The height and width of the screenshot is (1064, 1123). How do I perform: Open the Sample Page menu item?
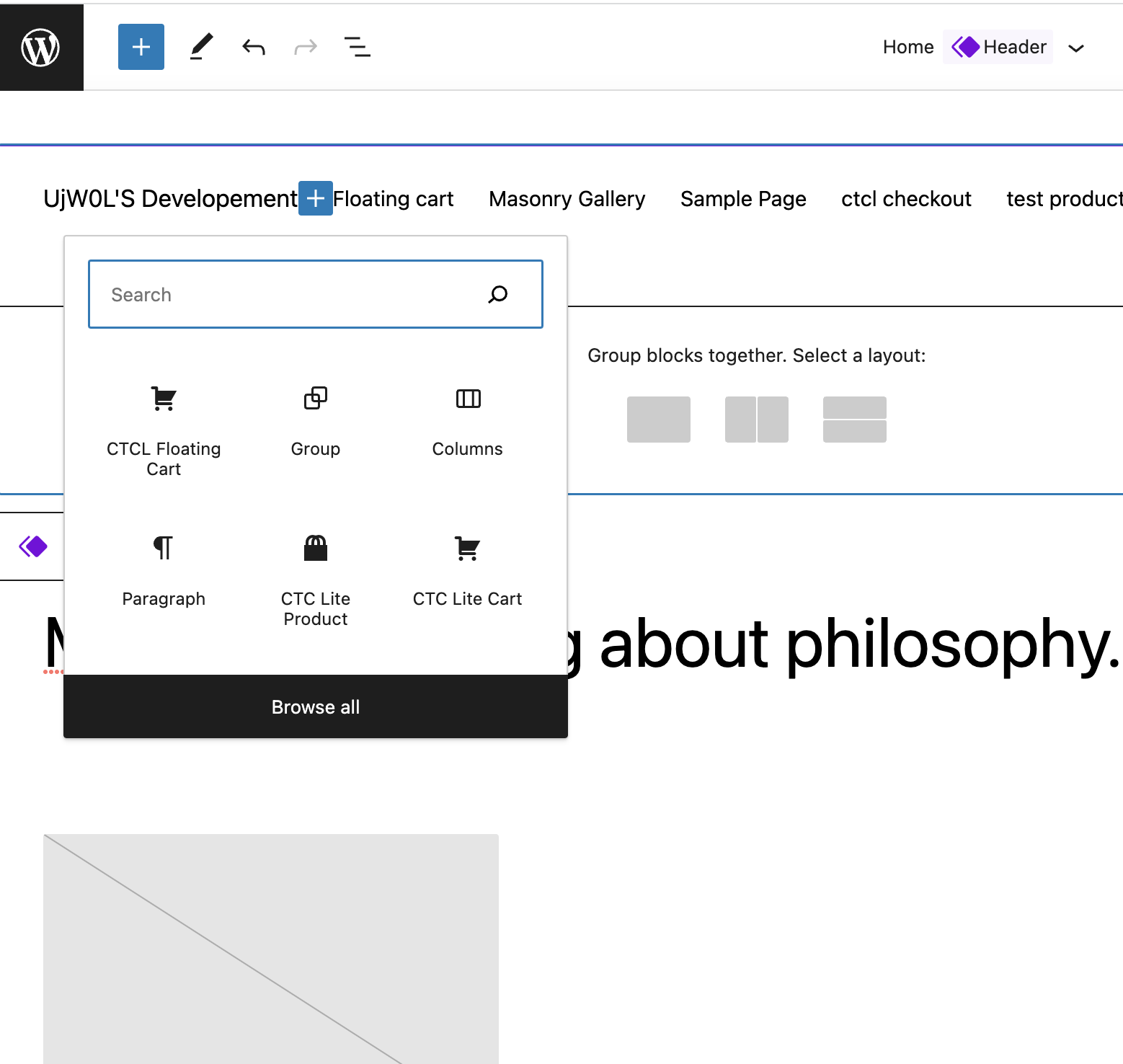point(743,199)
